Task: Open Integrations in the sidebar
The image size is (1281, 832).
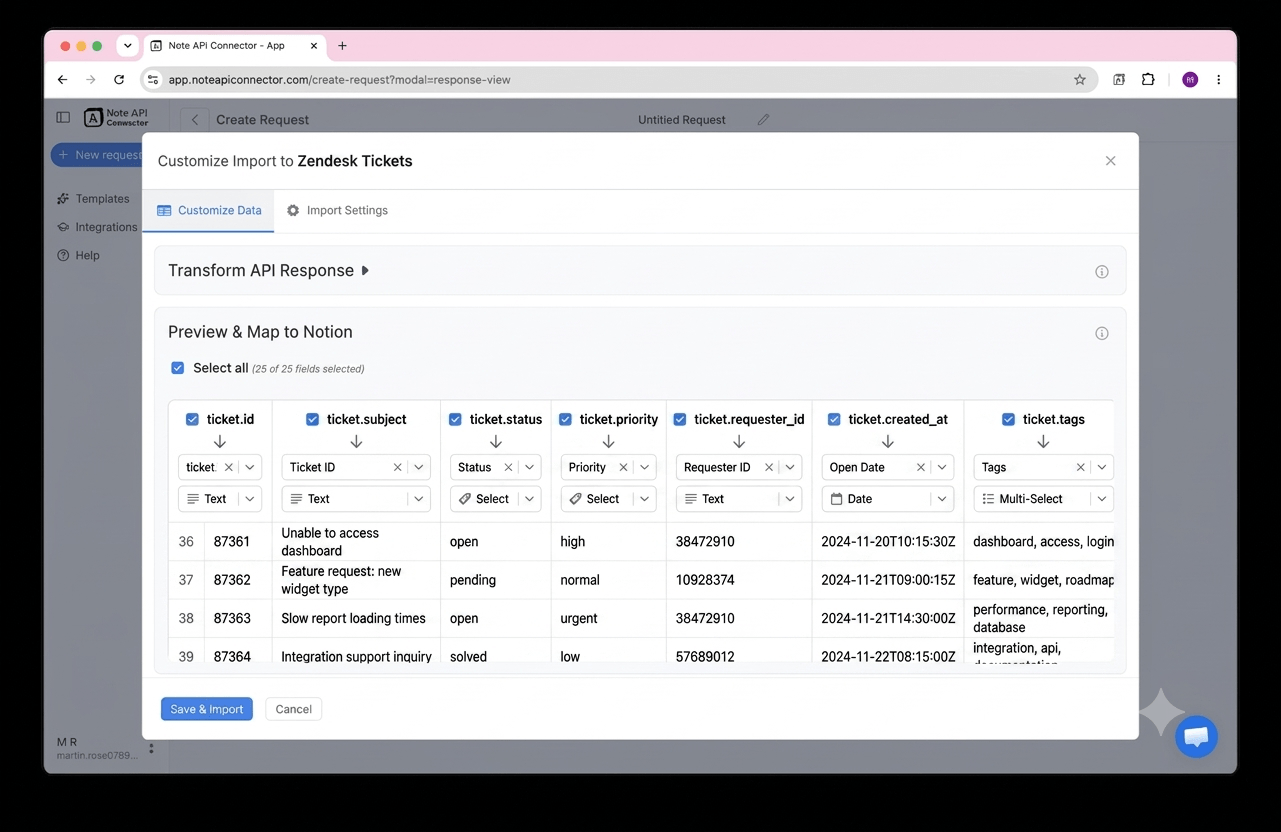Action: 97,227
